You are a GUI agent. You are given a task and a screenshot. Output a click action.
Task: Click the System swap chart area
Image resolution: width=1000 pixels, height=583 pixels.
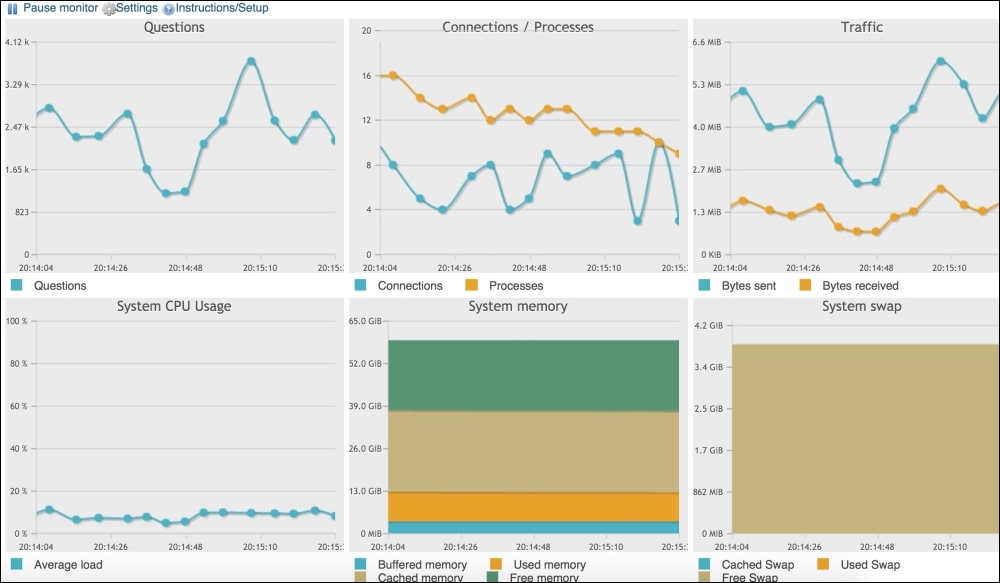(x=865, y=438)
